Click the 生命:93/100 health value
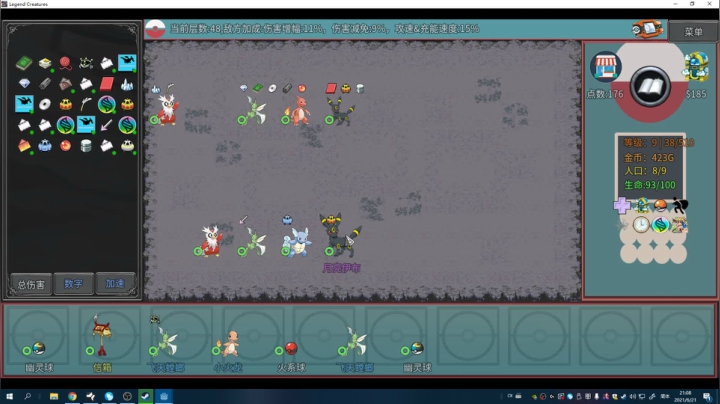 (x=650, y=185)
